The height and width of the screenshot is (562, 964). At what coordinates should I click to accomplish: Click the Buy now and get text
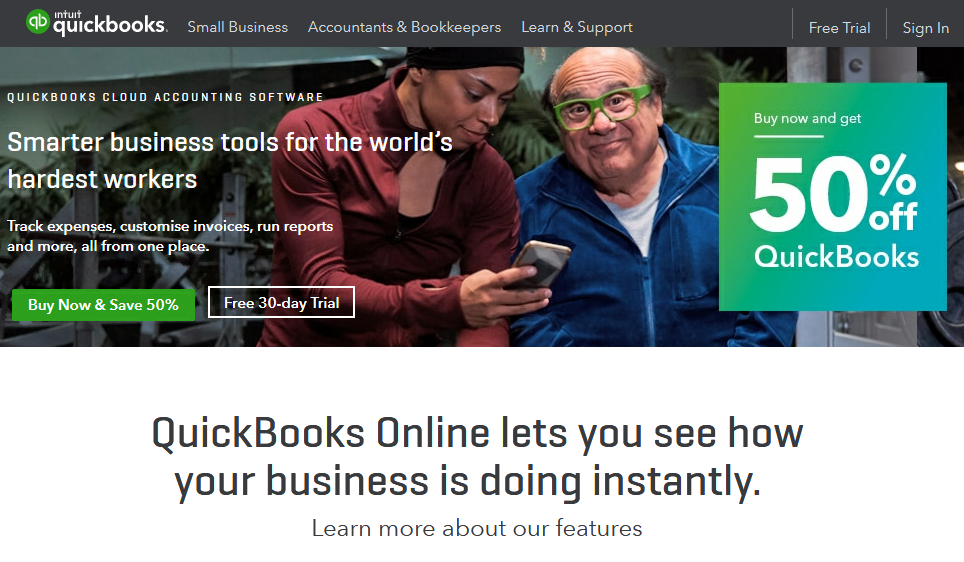coord(807,118)
